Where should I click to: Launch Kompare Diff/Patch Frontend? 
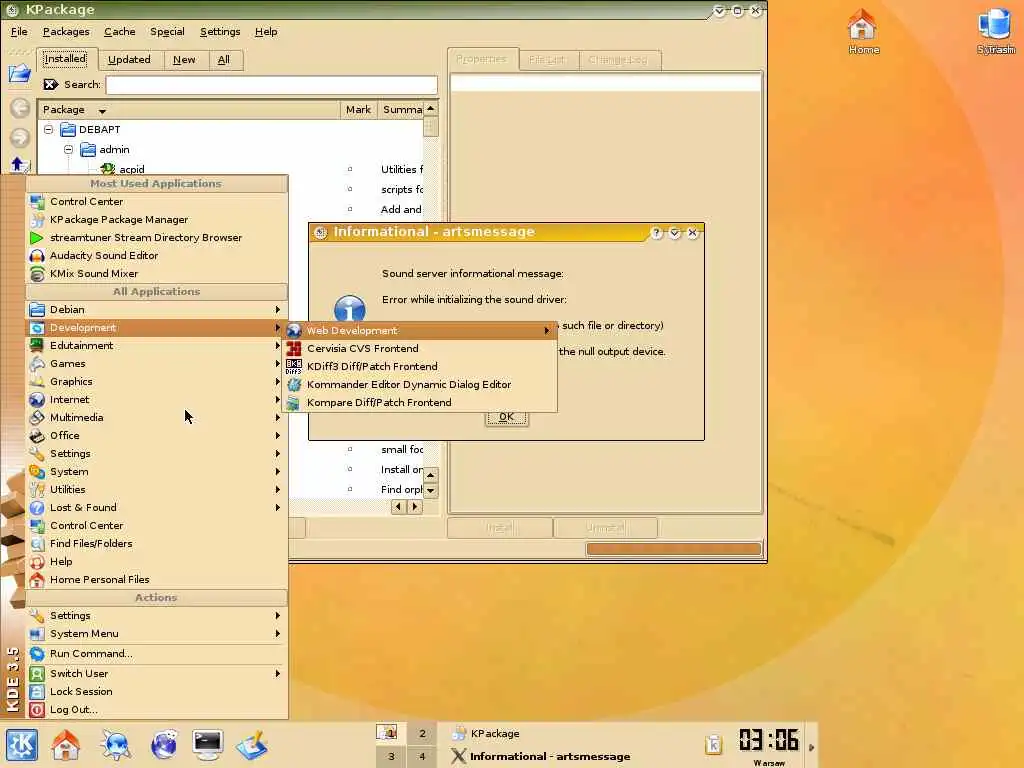tap(420, 402)
